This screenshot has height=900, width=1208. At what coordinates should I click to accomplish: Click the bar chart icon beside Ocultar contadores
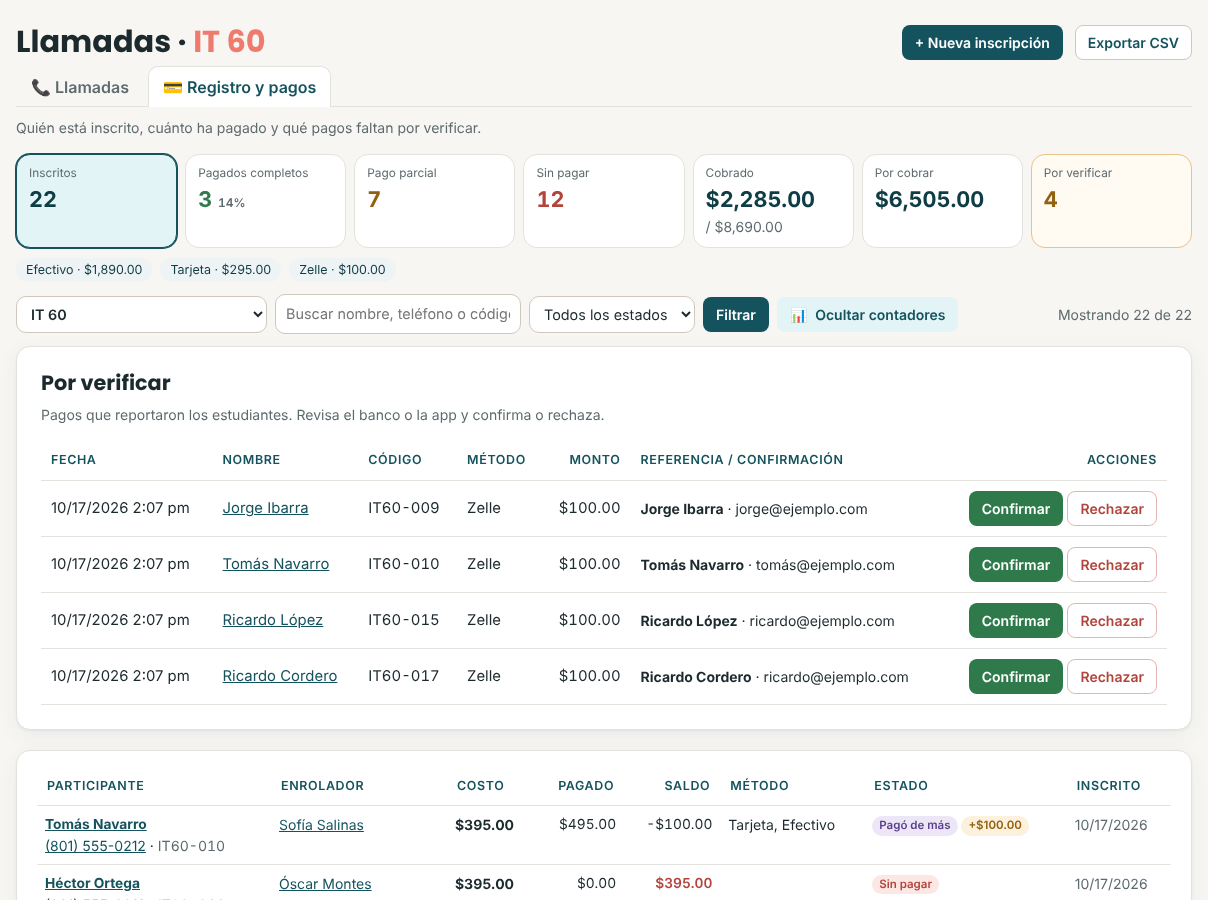798,315
